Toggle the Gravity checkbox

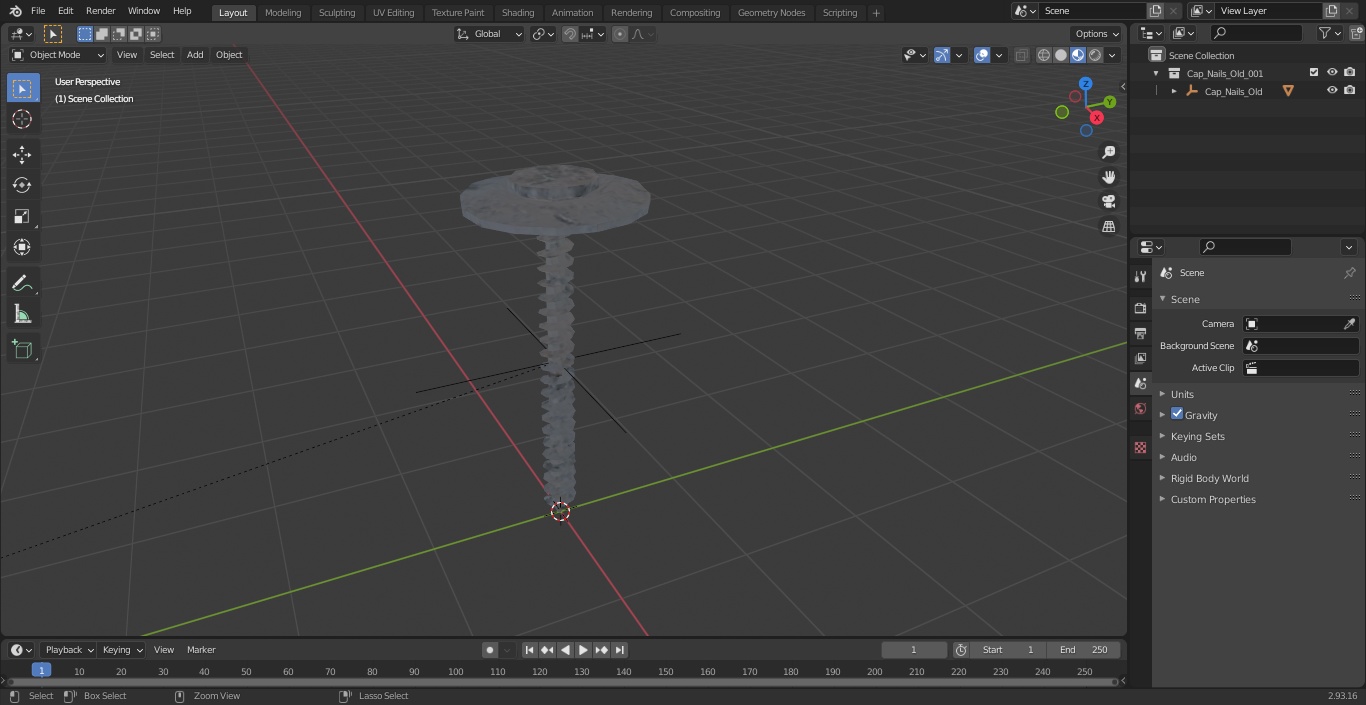pos(1177,414)
